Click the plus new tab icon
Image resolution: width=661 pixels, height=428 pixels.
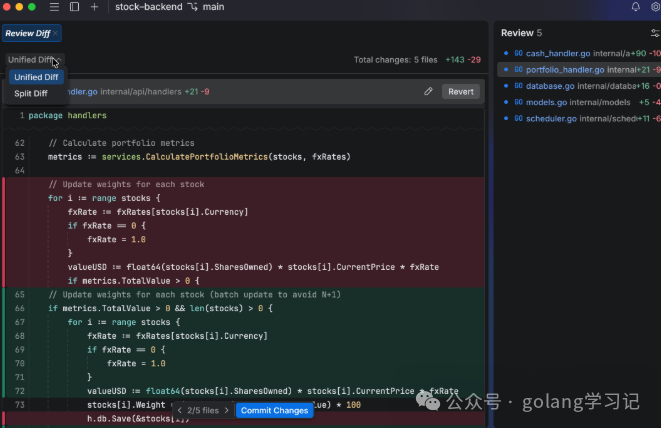pos(94,7)
